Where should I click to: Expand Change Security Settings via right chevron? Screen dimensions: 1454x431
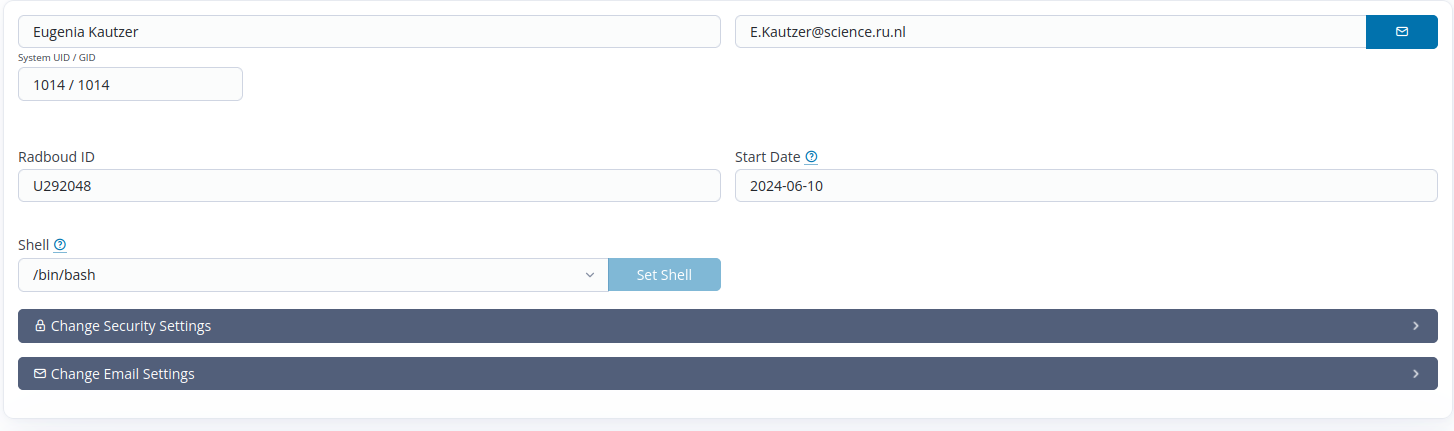tap(1416, 326)
